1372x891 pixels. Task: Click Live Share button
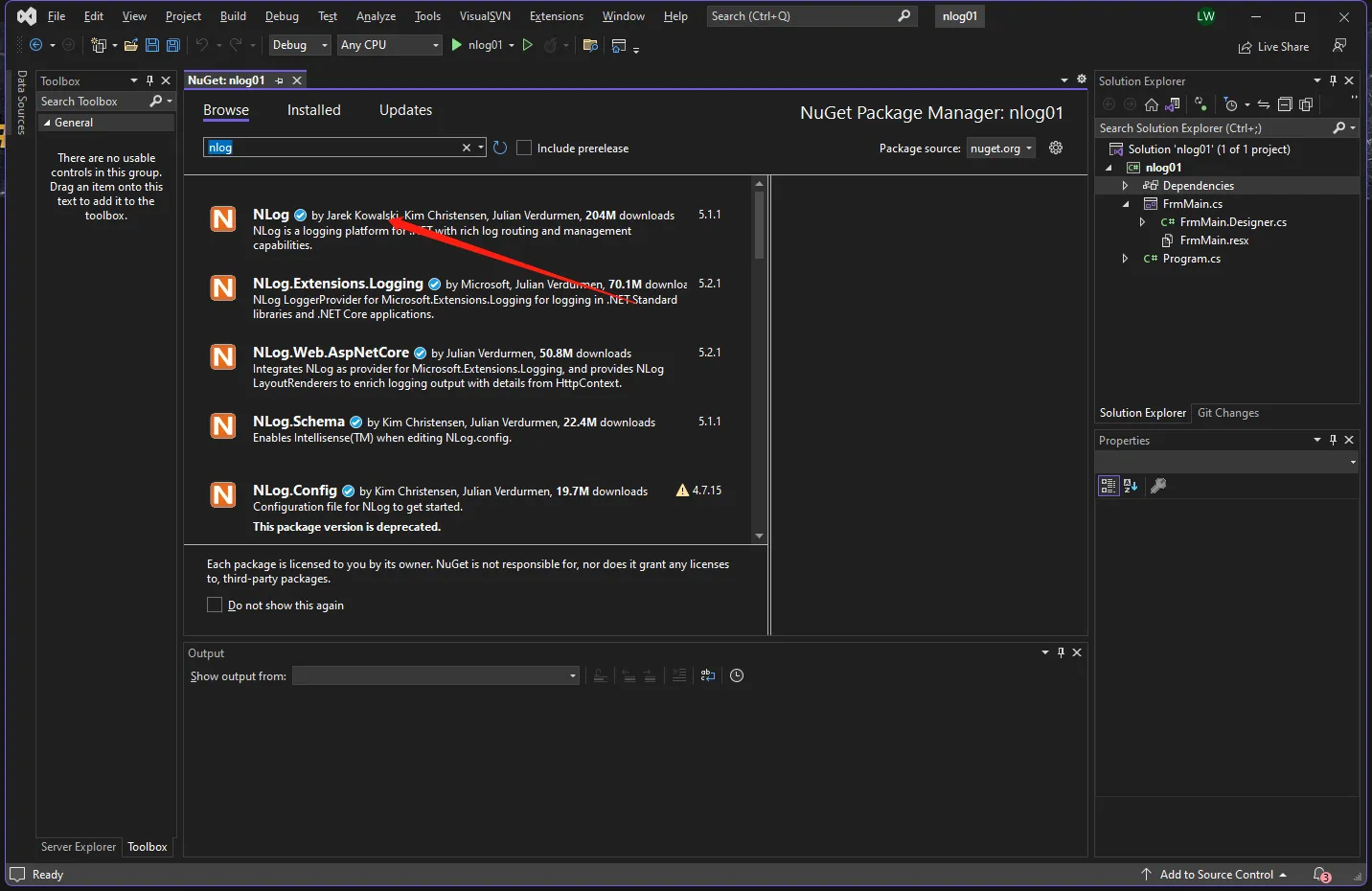1273,46
